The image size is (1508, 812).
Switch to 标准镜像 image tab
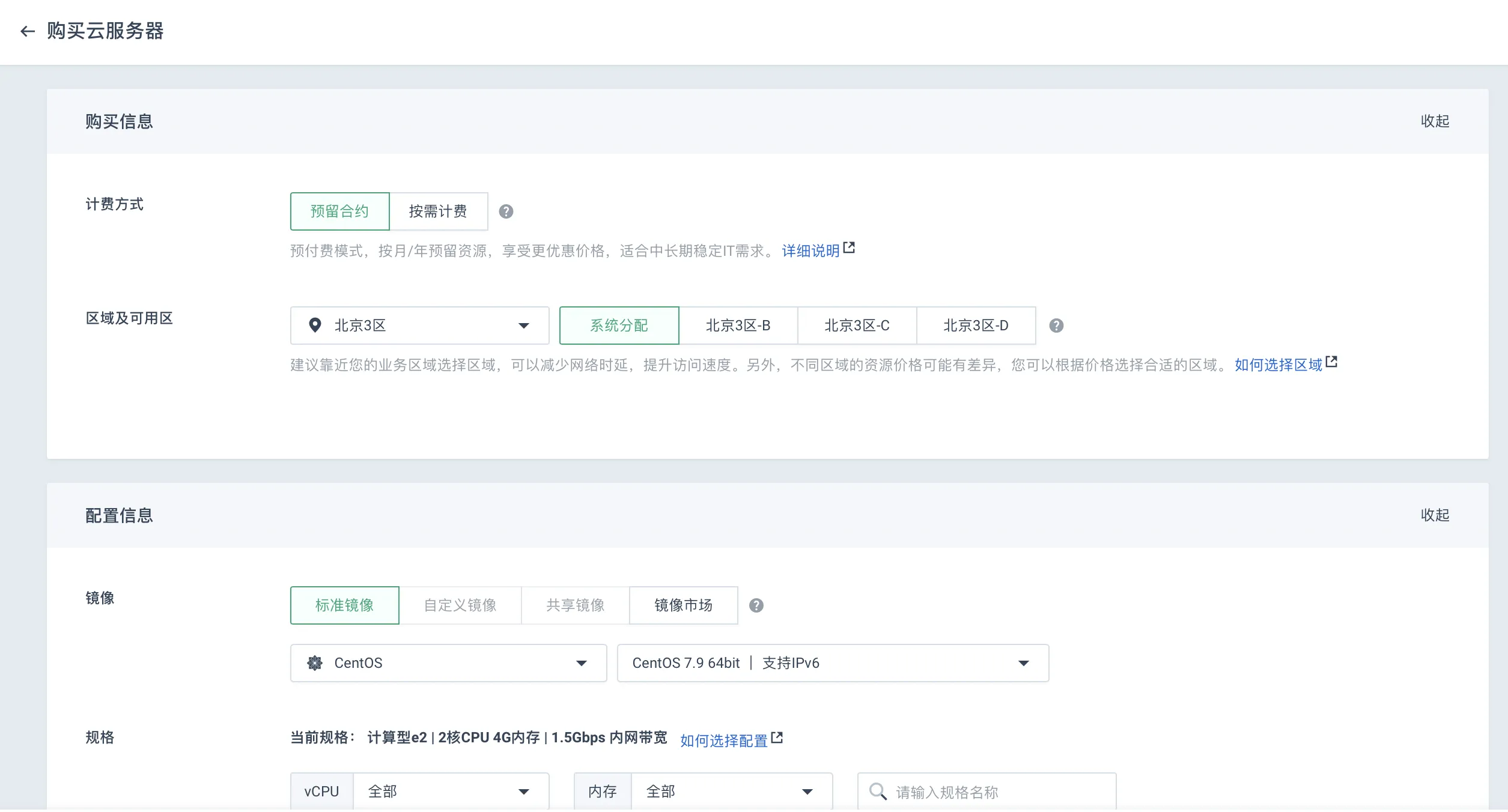(x=344, y=605)
